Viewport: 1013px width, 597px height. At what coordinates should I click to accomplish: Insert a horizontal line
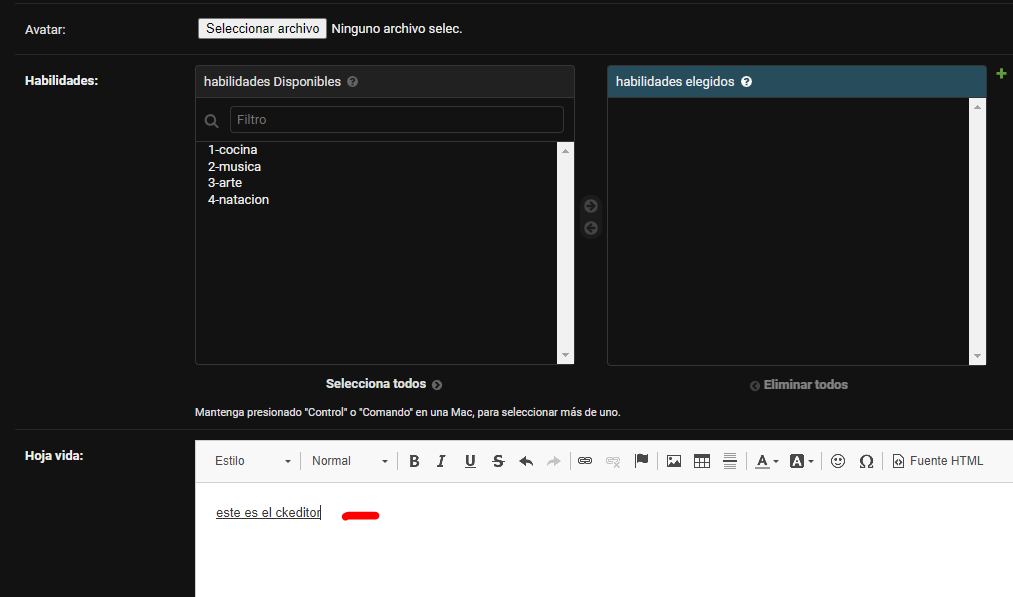point(730,461)
